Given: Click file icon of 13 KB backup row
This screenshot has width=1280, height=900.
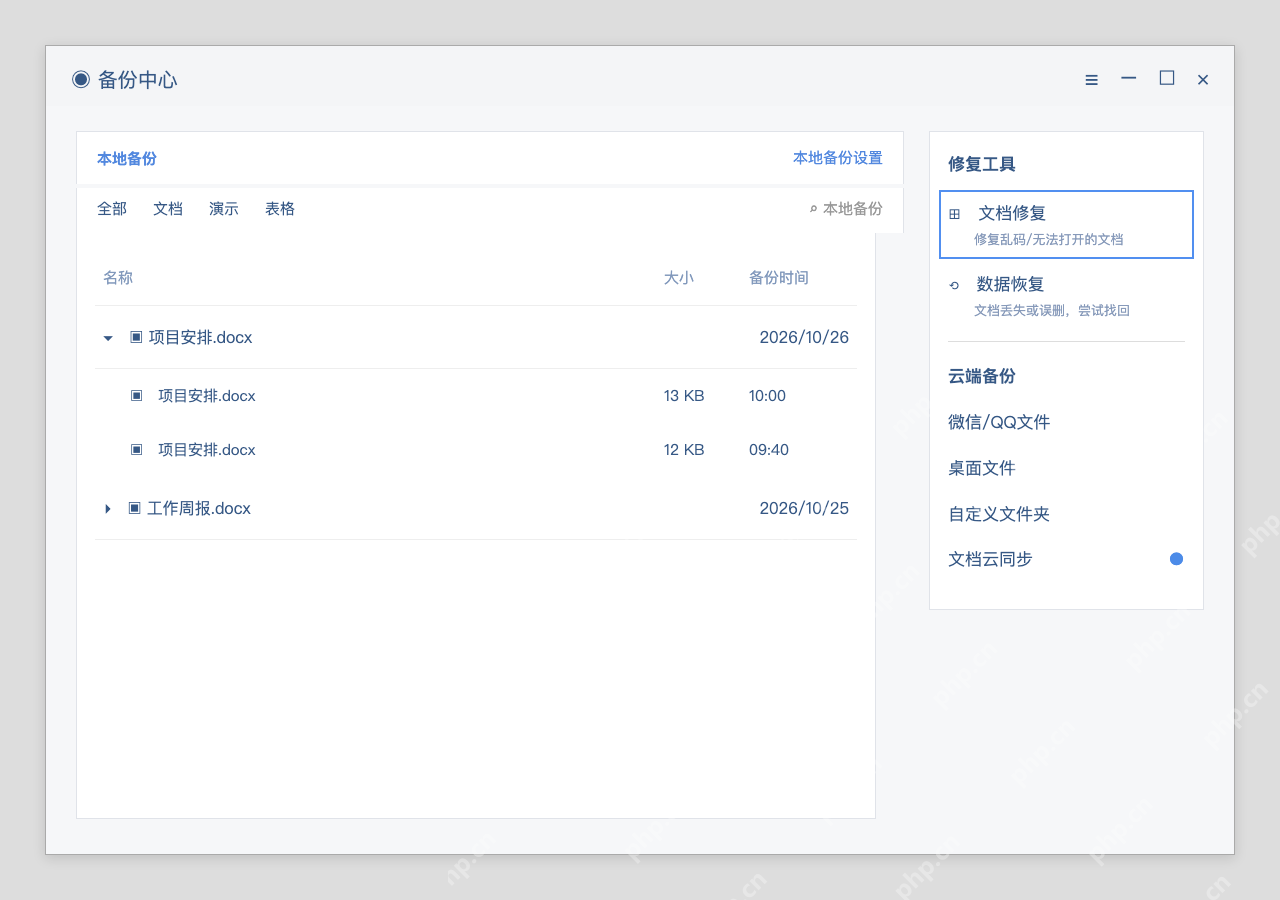Looking at the screenshot, I should pos(136,395).
